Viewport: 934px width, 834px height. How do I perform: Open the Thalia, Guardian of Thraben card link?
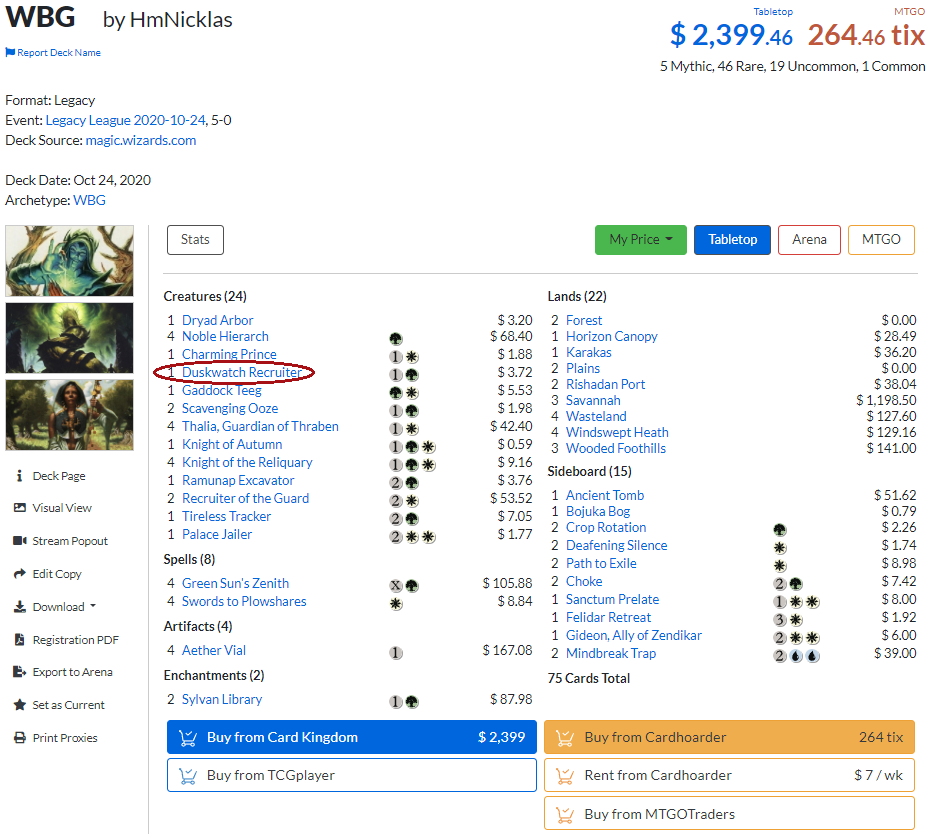pos(260,427)
